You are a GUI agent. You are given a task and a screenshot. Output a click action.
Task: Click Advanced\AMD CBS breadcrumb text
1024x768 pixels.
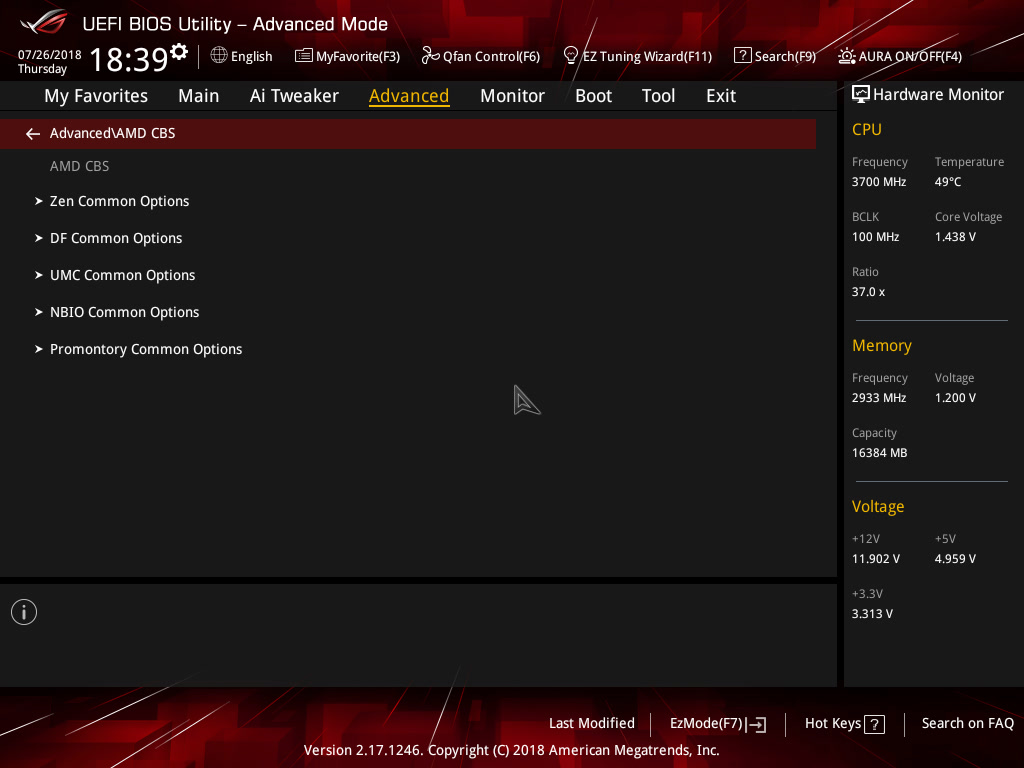112,133
